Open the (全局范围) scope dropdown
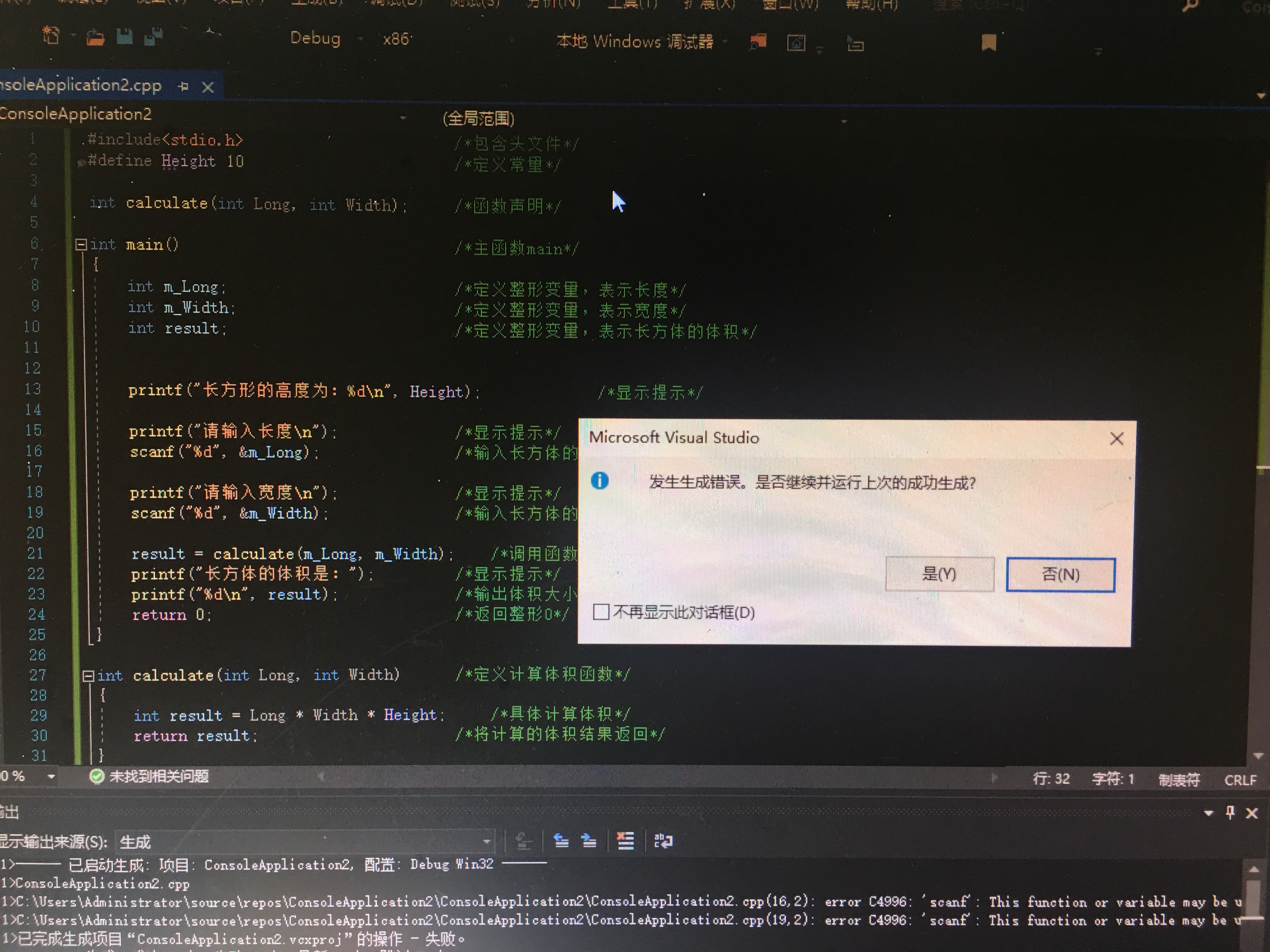Viewport: 1270px width, 952px height. (844, 121)
